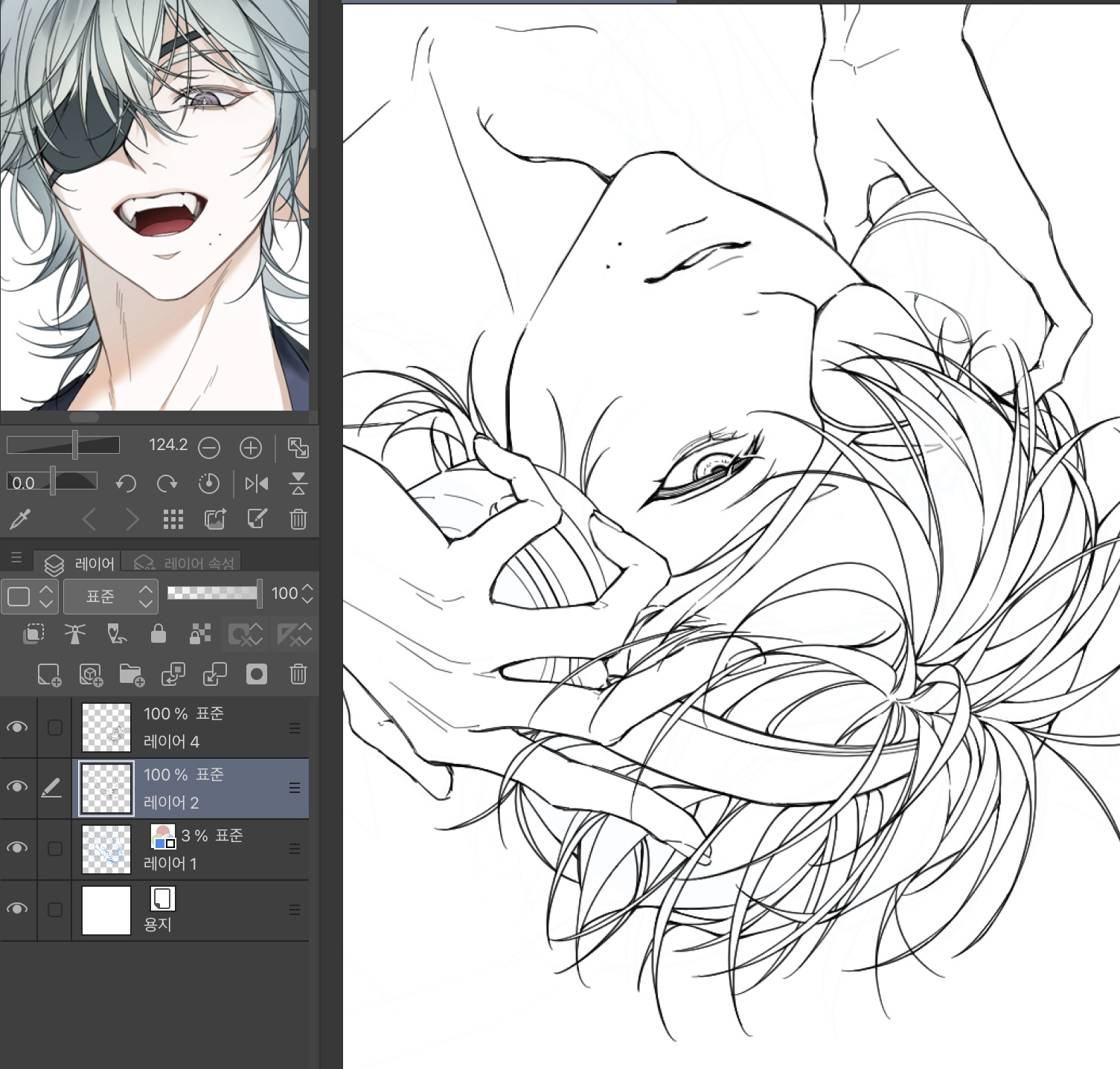Click the zoom in button in Sub View
Image resolution: width=1120 pixels, height=1069 pixels.
tap(251, 448)
